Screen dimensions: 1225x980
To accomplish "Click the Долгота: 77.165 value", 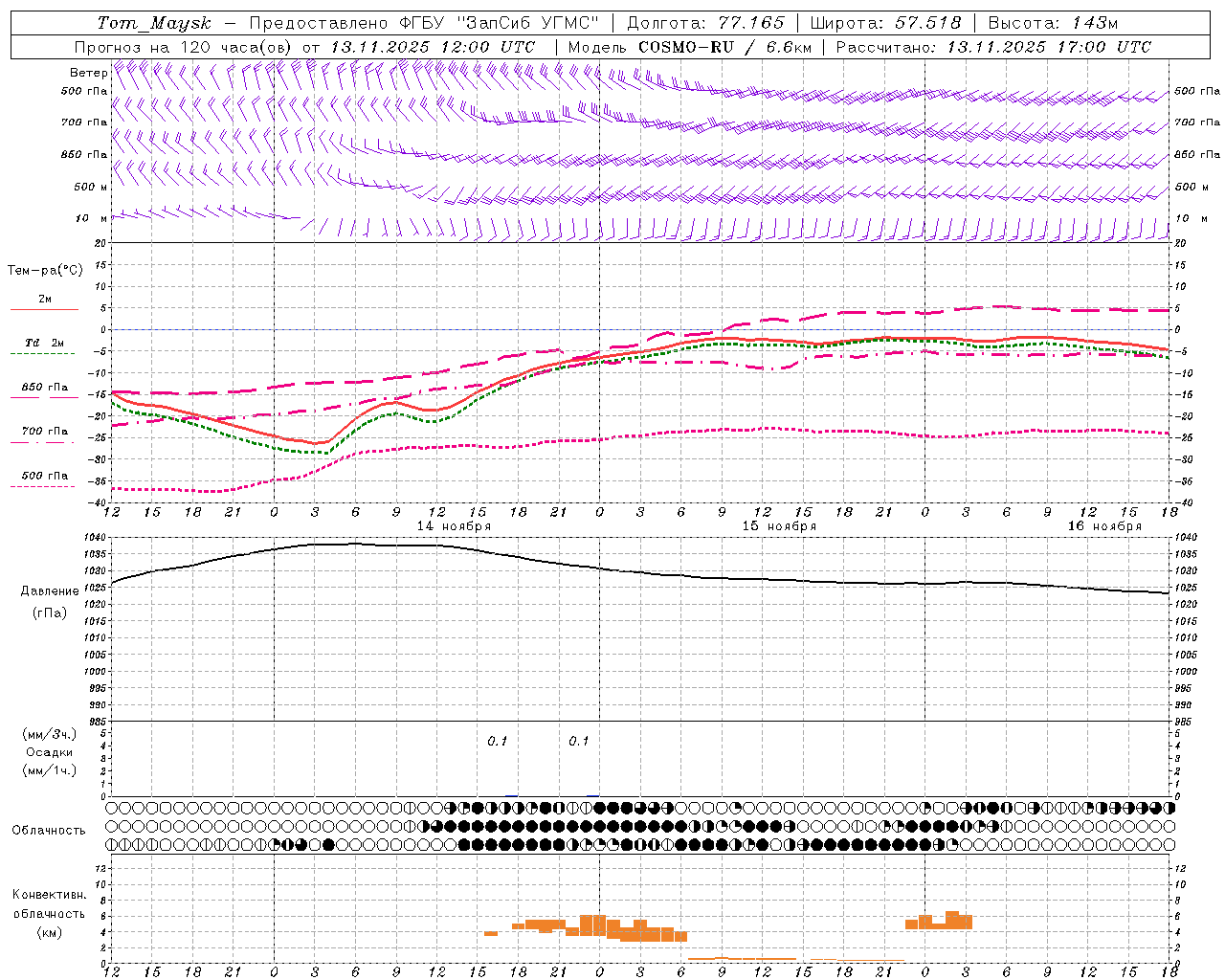I will (x=705, y=23).
